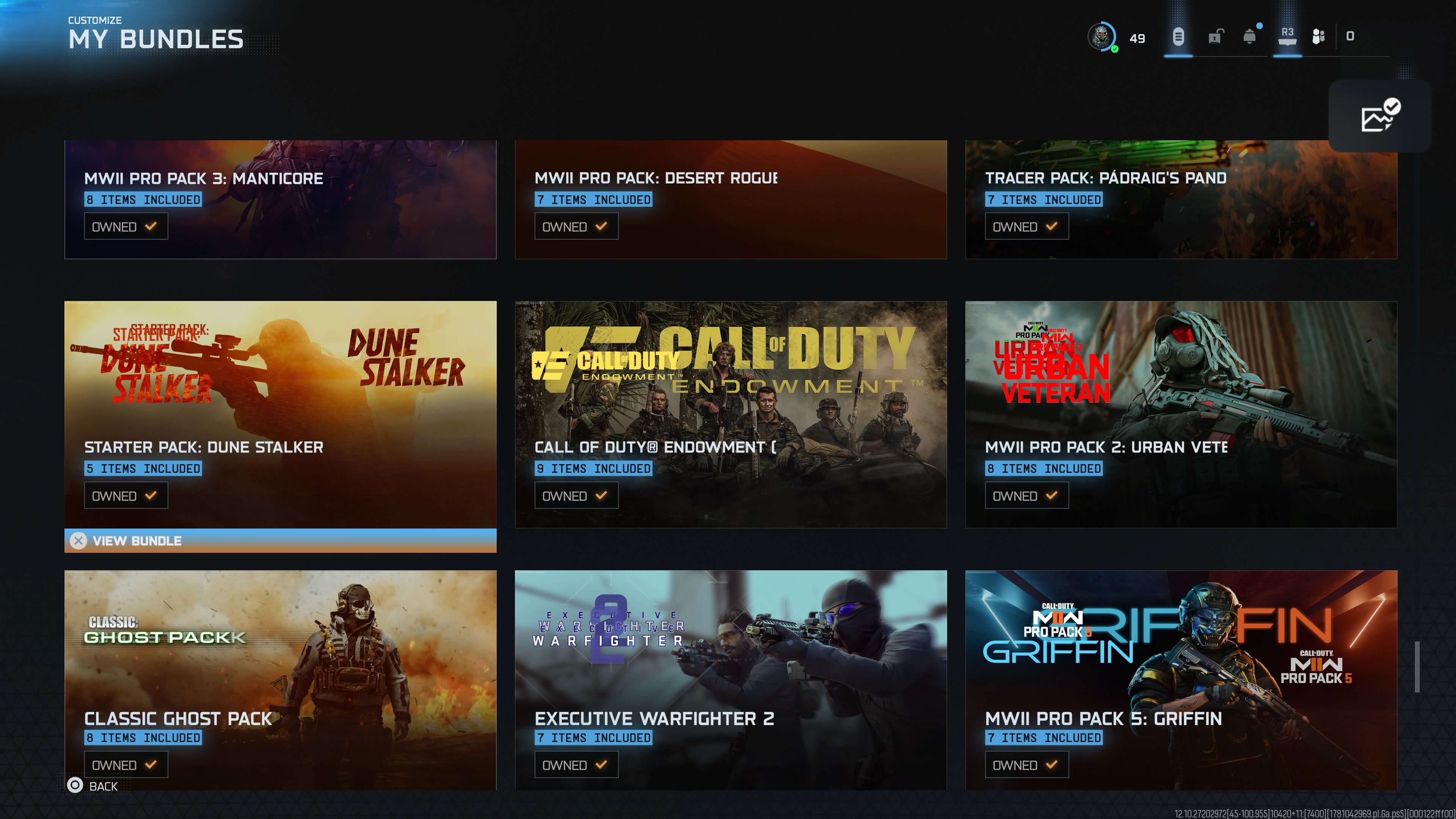Click the 'MY BUNDLES' page heading
The height and width of the screenshot is (819, 1456).
(x=156, y=39)
